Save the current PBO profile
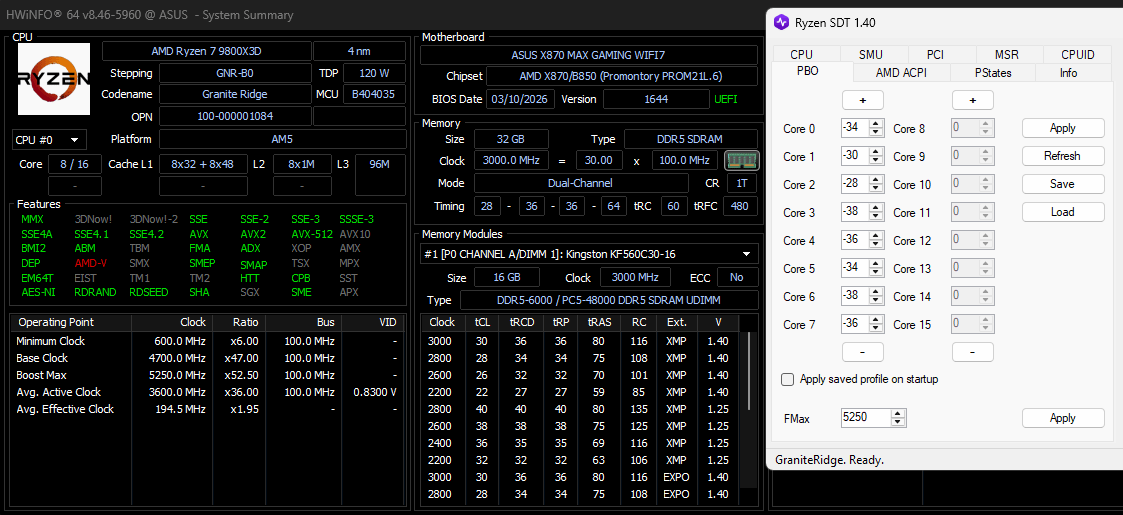Viewport: 1123px width, 515px height. pos(1062,184)
